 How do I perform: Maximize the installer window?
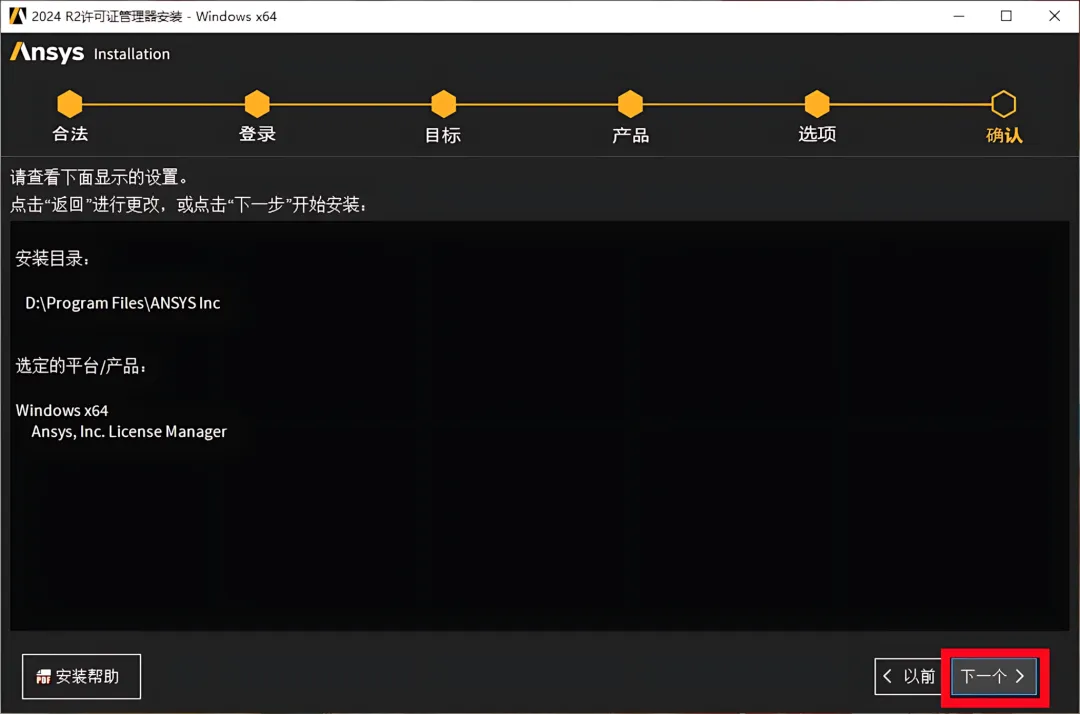pos(1006,16)
